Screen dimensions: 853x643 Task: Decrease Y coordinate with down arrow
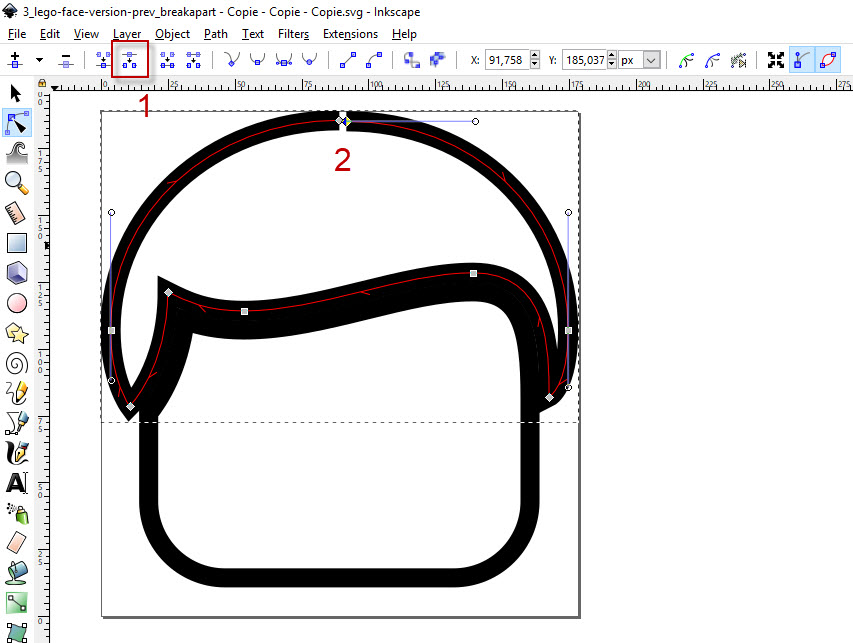coord(612,65)
